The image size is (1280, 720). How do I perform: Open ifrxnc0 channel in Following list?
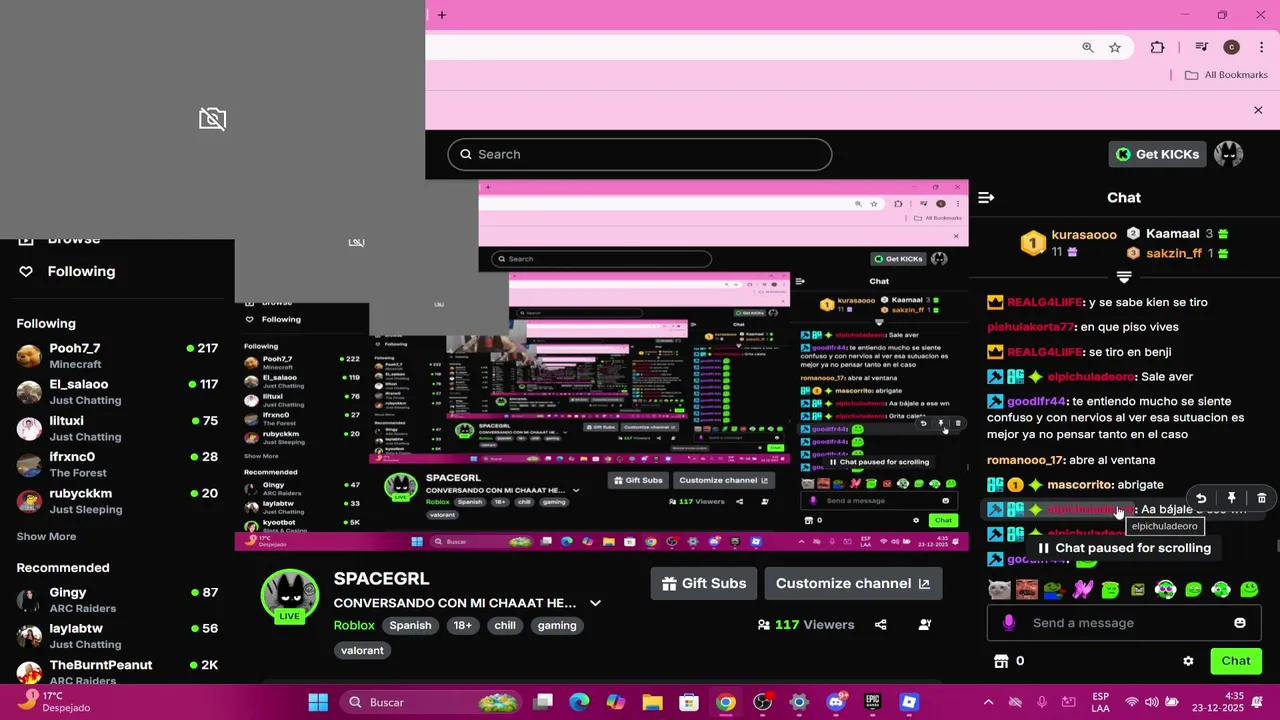pos(117,464)
